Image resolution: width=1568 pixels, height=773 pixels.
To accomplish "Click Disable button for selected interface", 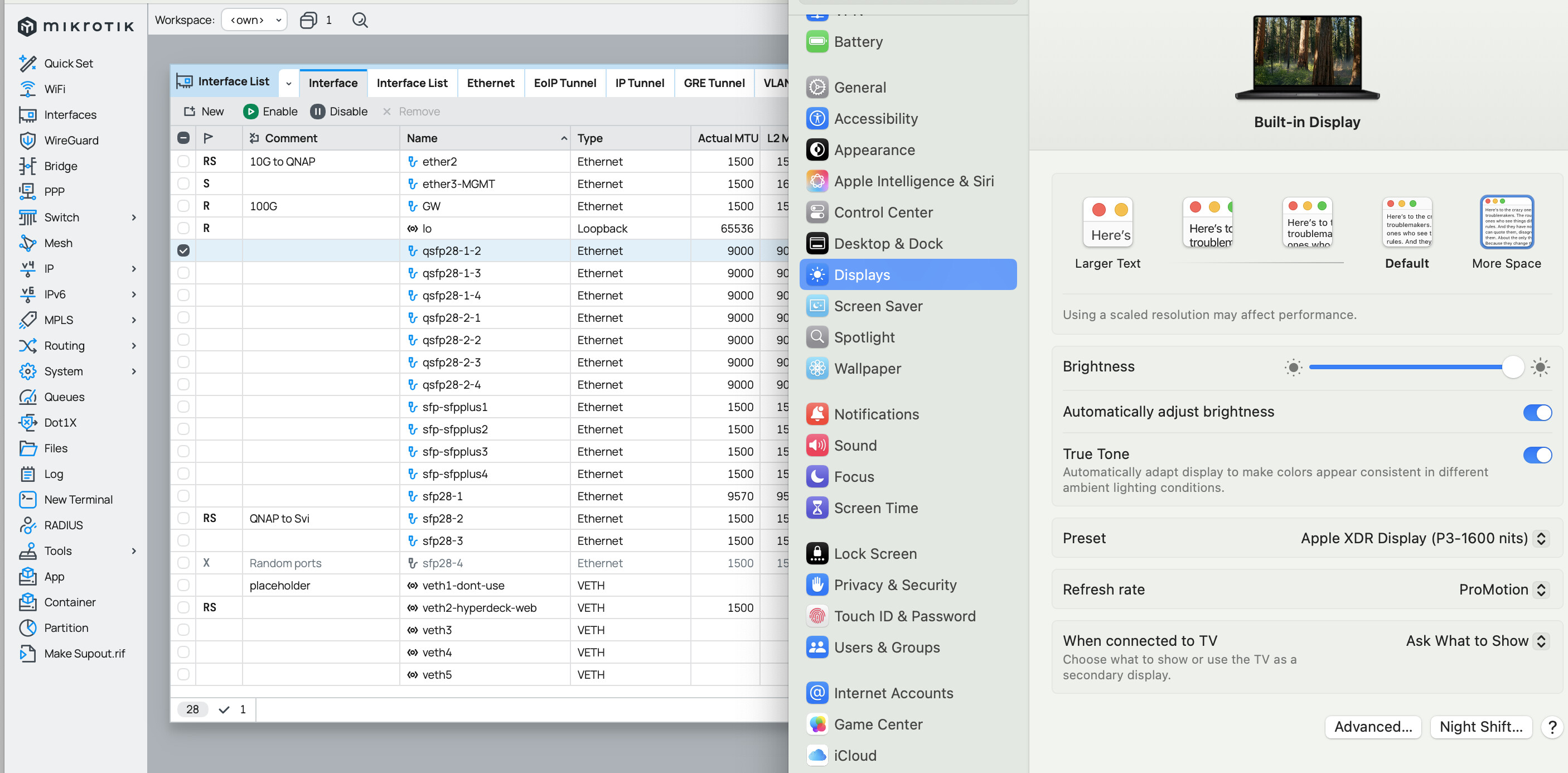I will coord(338,112).
